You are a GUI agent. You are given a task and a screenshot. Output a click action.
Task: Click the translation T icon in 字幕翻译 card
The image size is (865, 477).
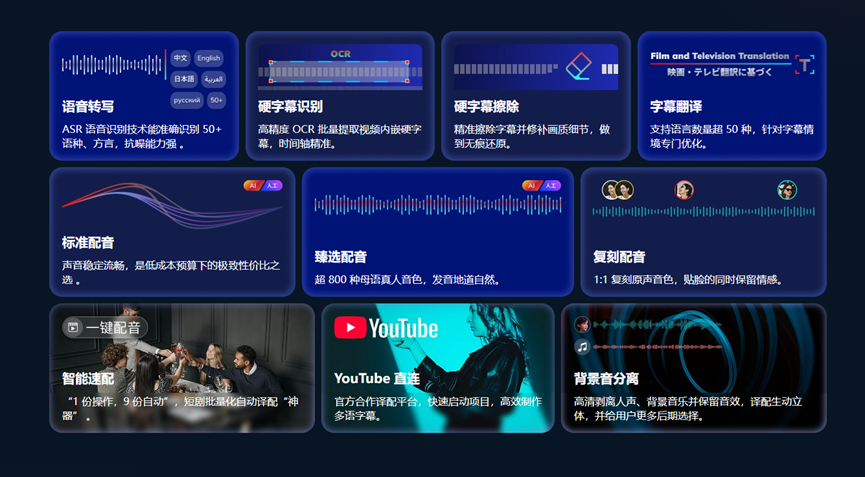805,65
